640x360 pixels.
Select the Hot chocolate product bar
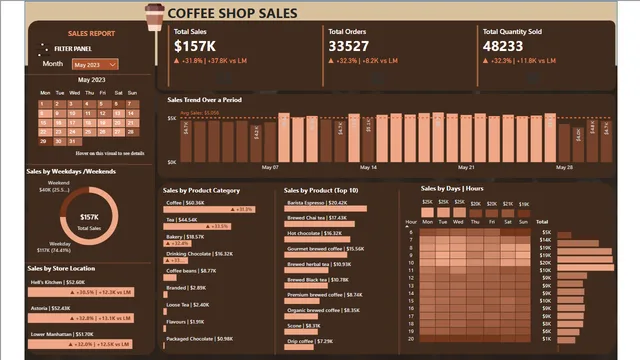coord(317,240)
